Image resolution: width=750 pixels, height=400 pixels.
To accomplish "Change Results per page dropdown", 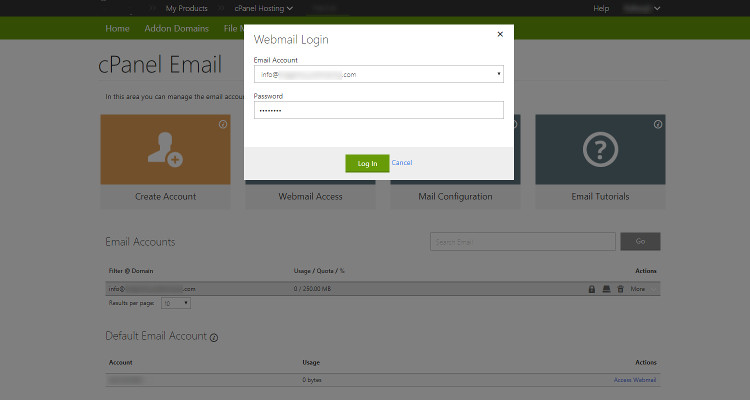I will (176, 303).
